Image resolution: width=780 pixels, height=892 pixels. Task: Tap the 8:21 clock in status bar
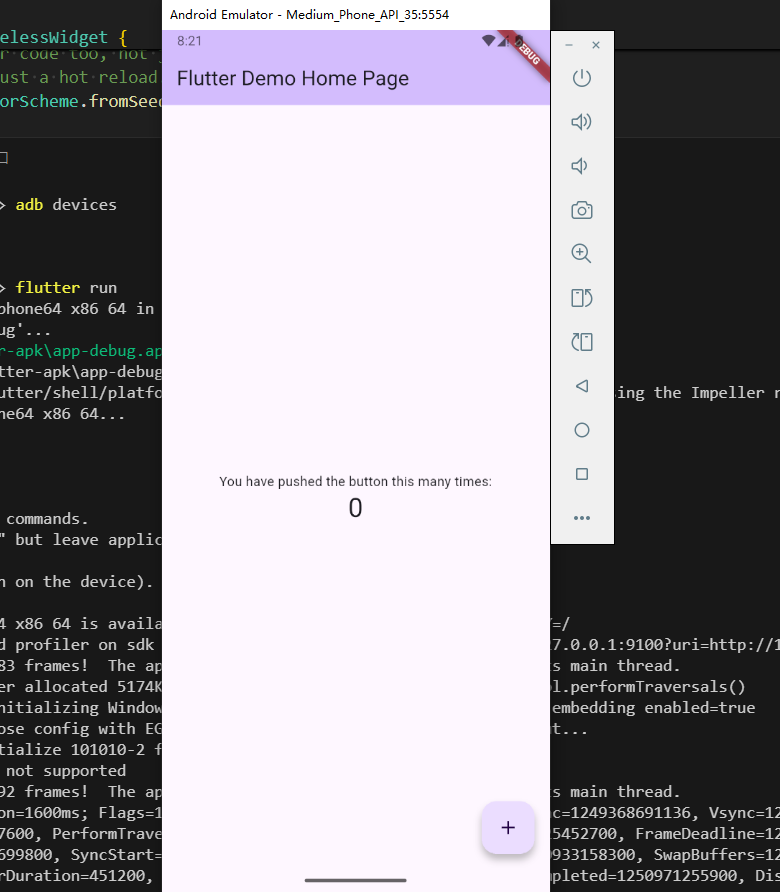189,41
